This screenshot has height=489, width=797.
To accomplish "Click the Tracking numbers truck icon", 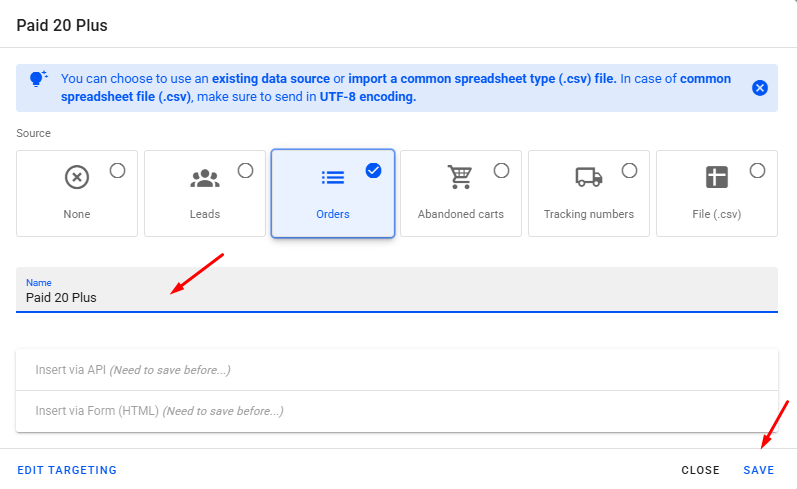I will tap(589, 178).
